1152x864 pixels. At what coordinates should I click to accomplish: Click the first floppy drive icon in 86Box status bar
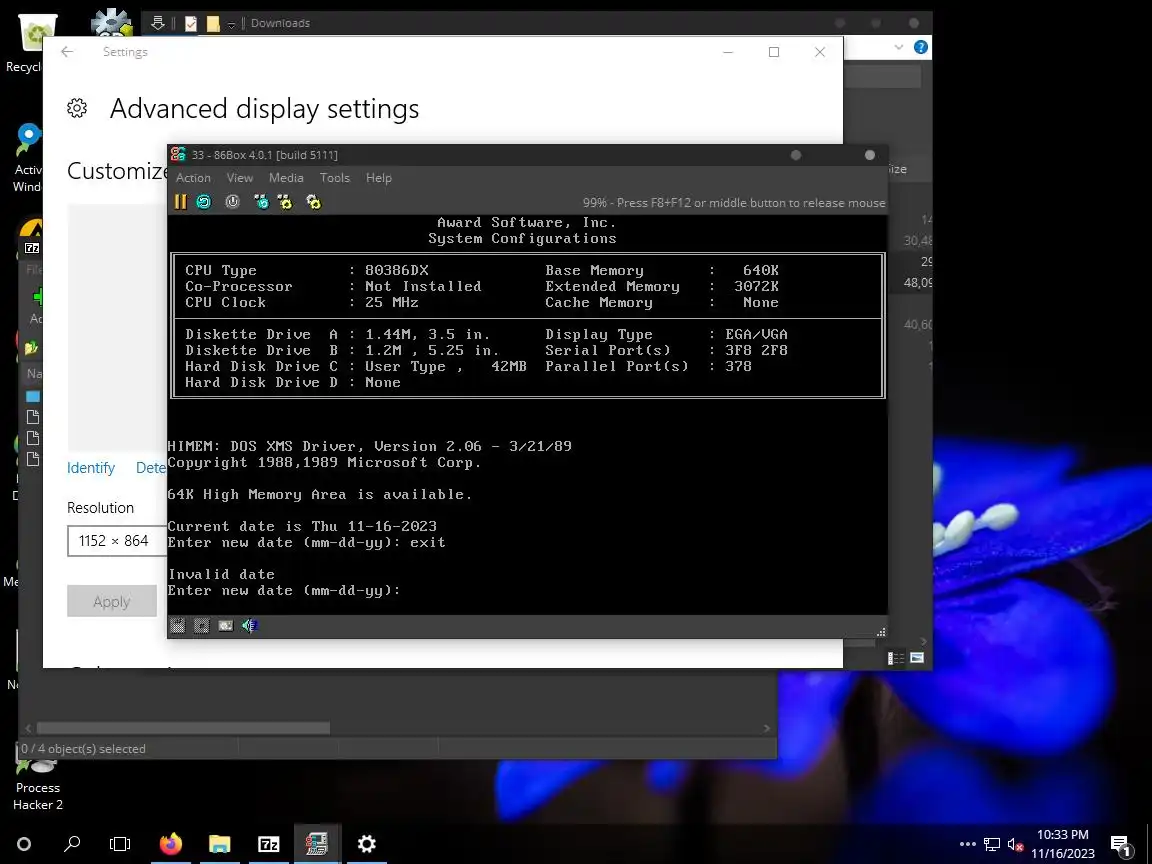pyautogui.click(x=178, y=626)
